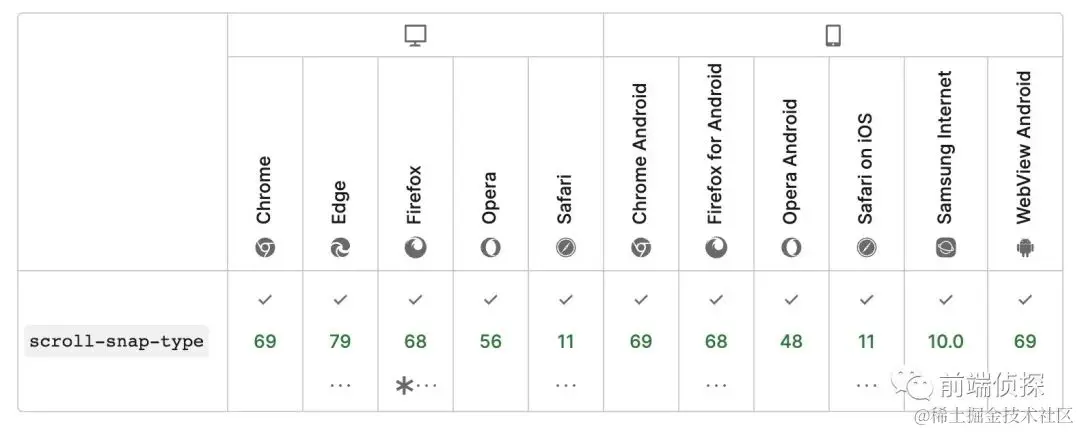Click the mobile device category icon
Screen dimensions: 1080x432
[833, 36]
